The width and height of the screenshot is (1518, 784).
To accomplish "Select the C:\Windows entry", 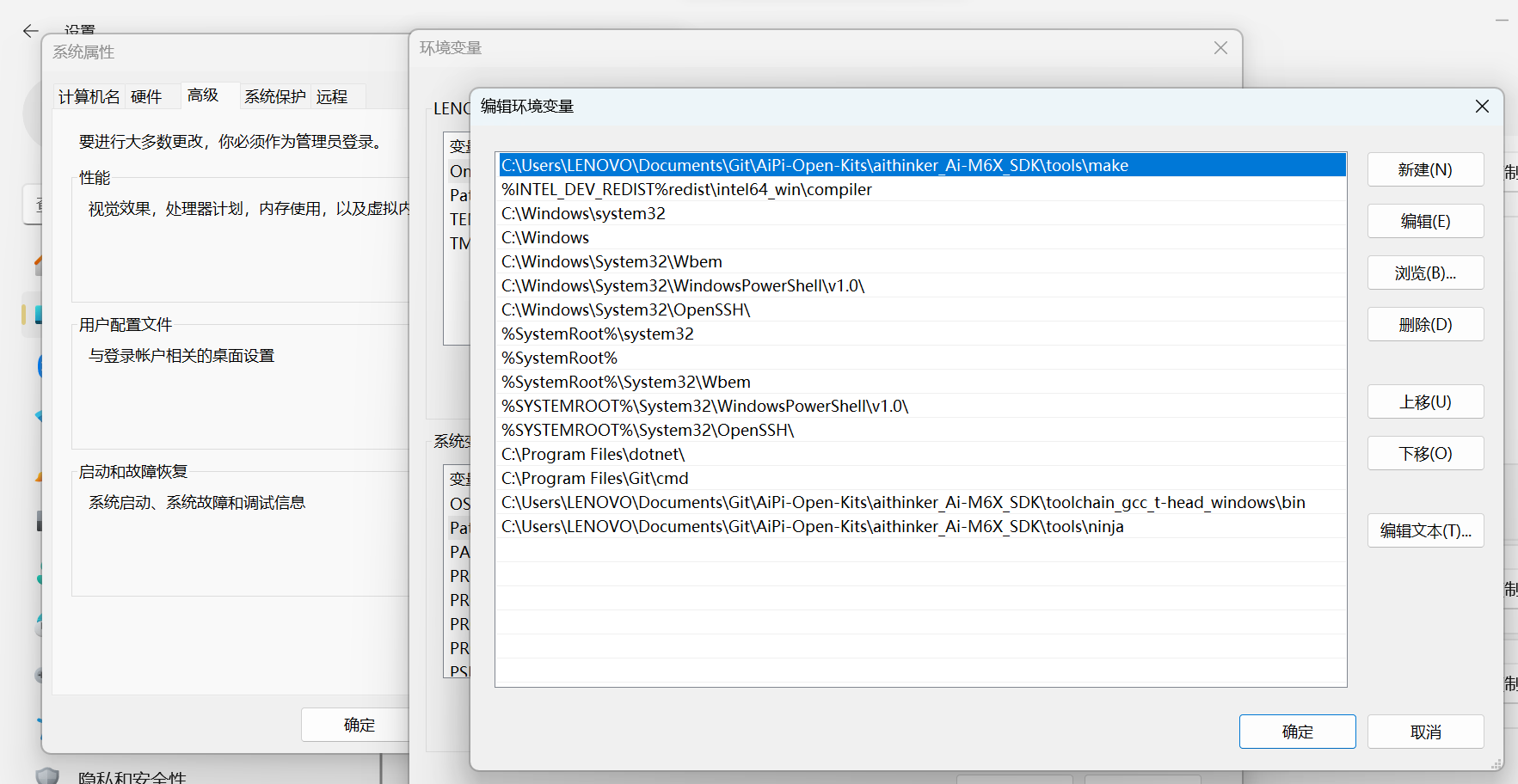I will pyautogui.click(x=921, y=237).
